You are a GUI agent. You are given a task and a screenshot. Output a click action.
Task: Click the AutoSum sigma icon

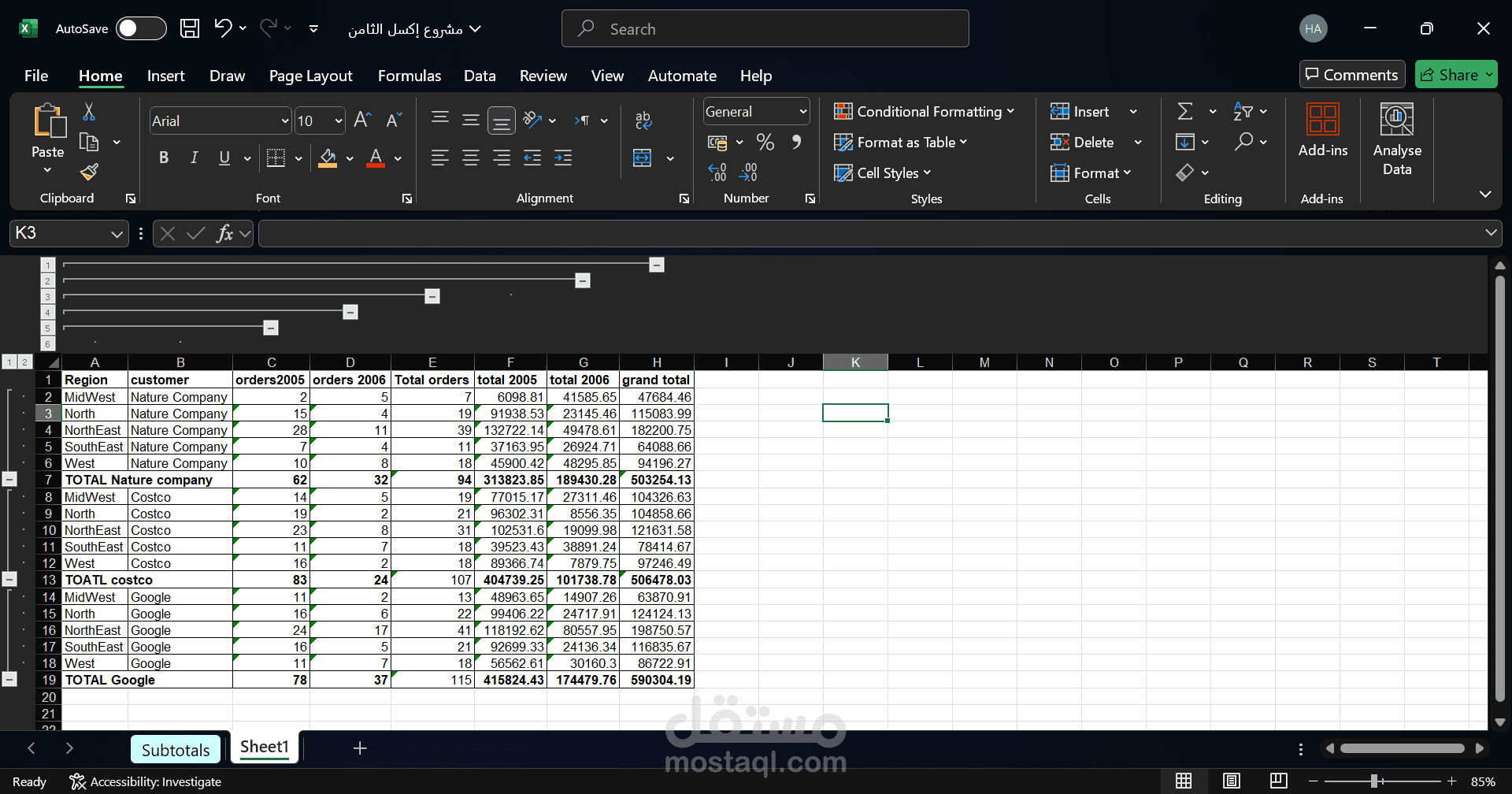click(x=1185, y=111)
